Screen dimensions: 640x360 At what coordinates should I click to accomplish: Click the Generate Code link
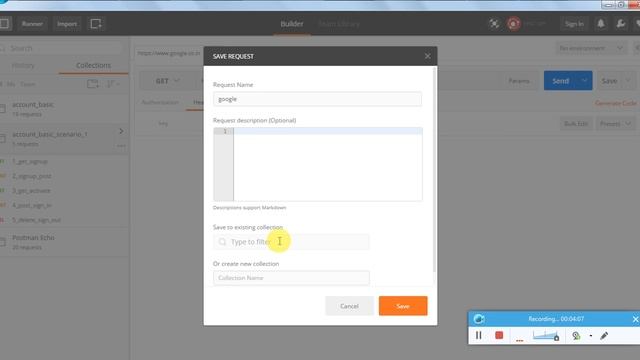pos(616,103)
